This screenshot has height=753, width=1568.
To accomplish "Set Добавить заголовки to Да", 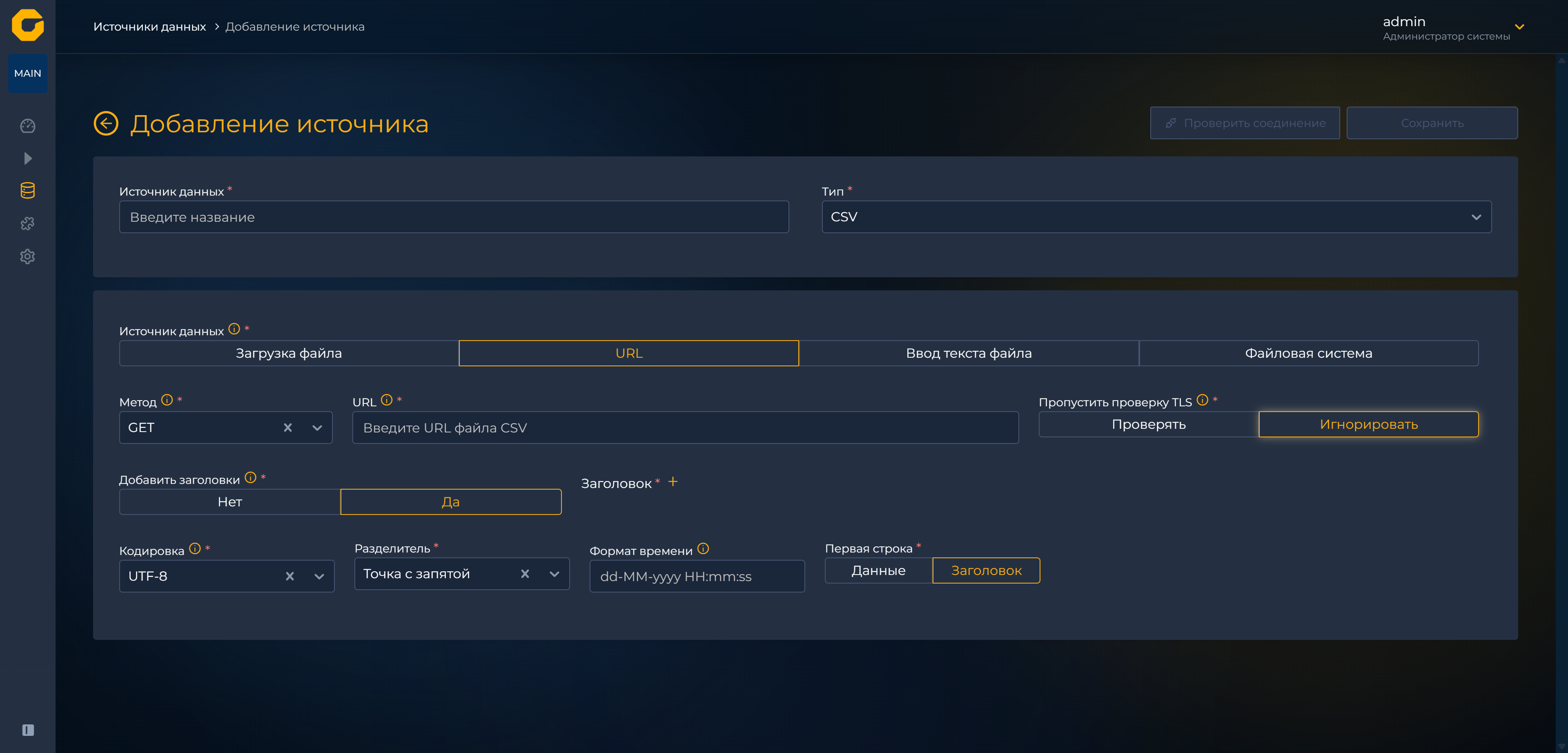I will [450, 502].
